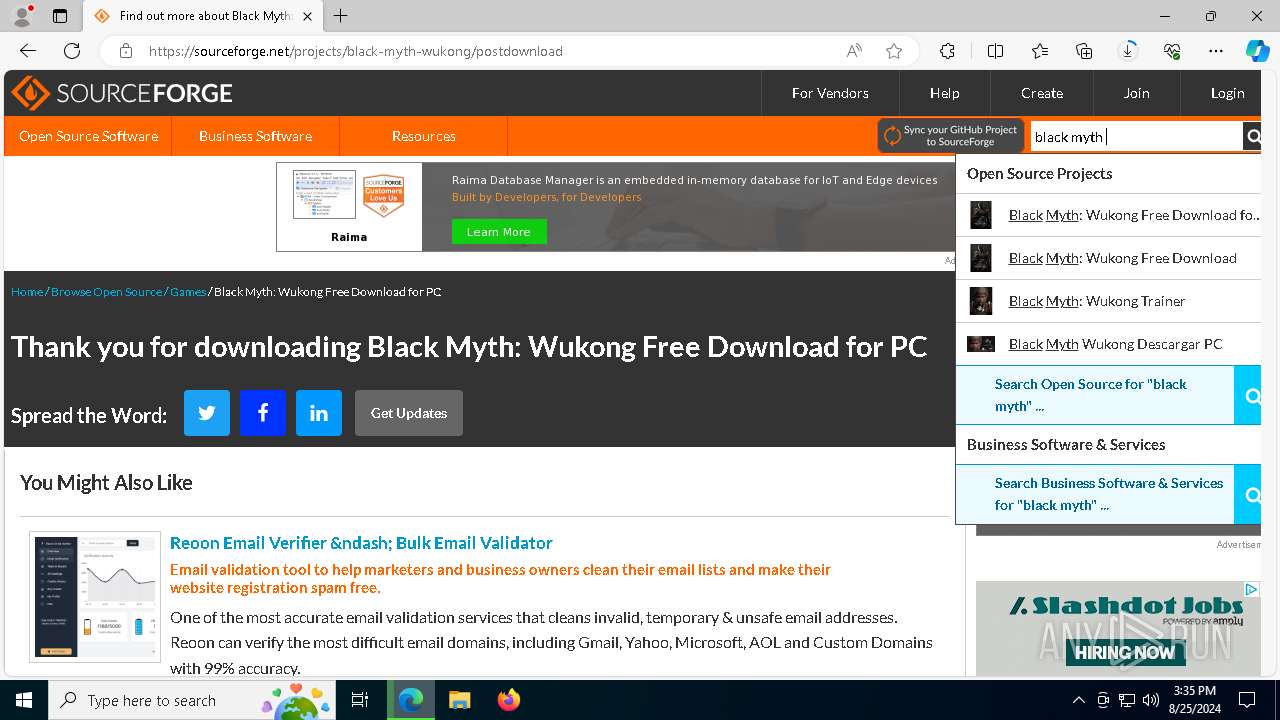
Task: Open Reoon Email Verifier link
Action: tap(361, 543)
